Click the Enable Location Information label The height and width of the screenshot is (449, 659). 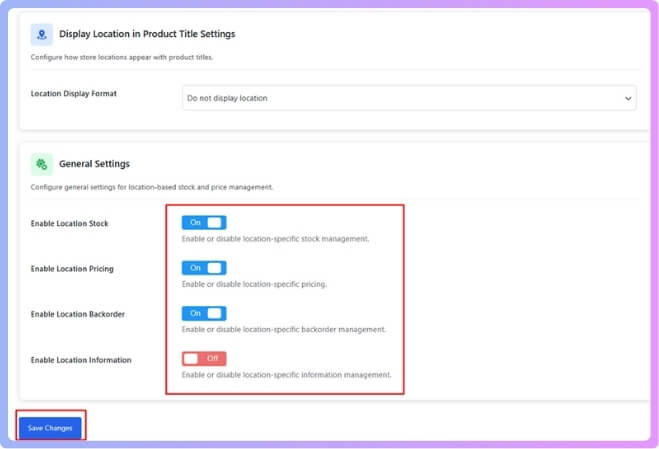[81, 360]
